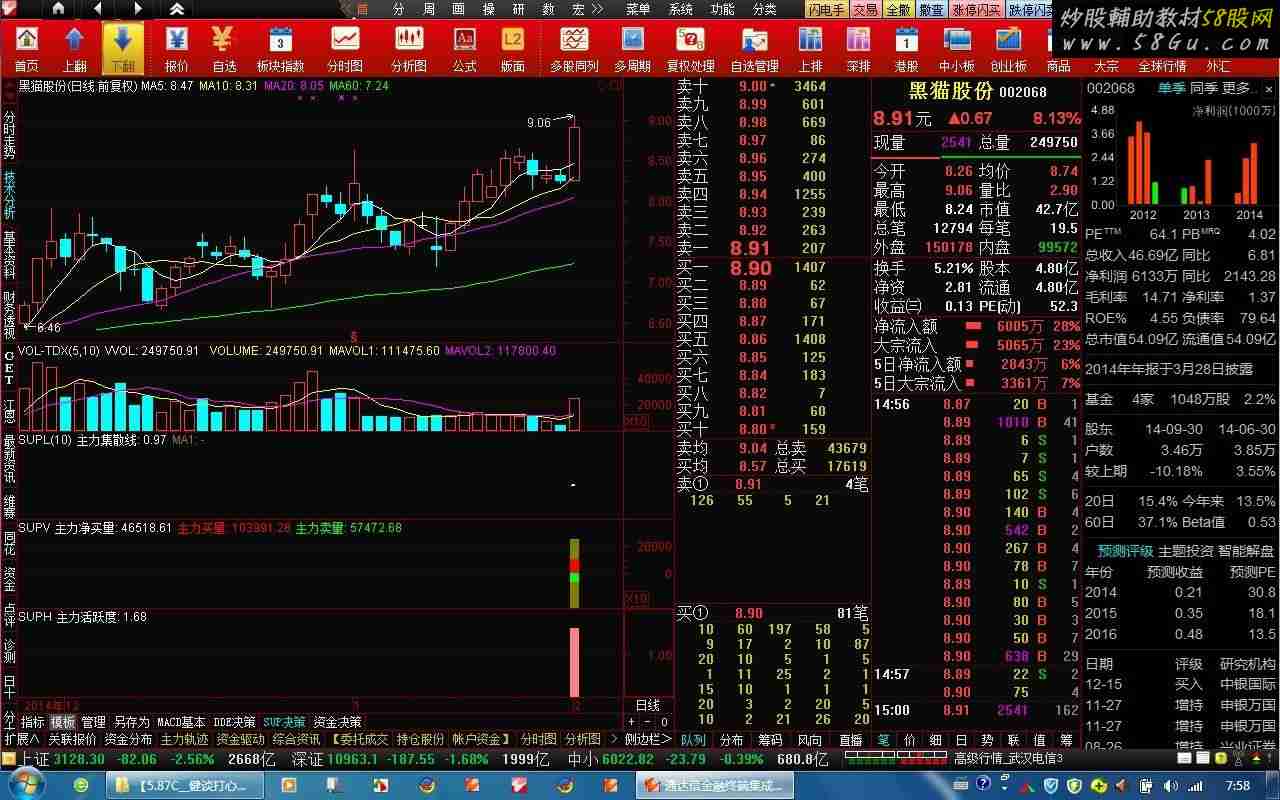Screen dimensions: 1280x800
Task: Expand the 侧边栏 sidebar chevron
Action: click(x=648, y=739)
